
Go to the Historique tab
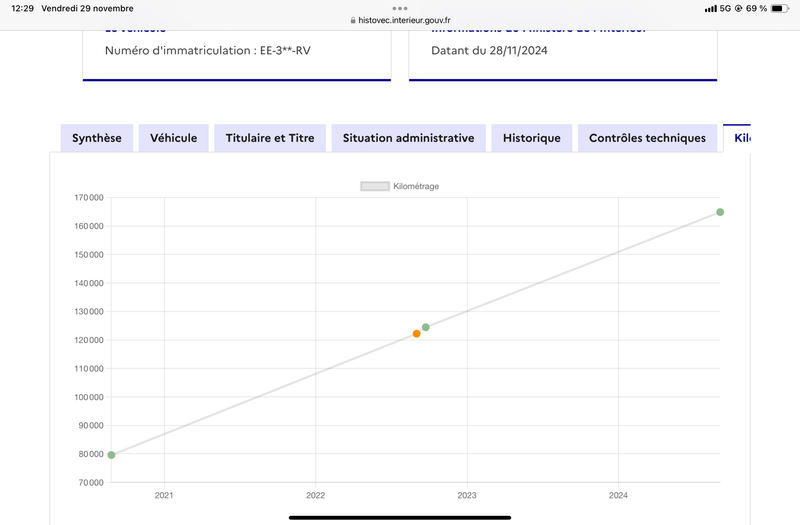click(532, 138)
